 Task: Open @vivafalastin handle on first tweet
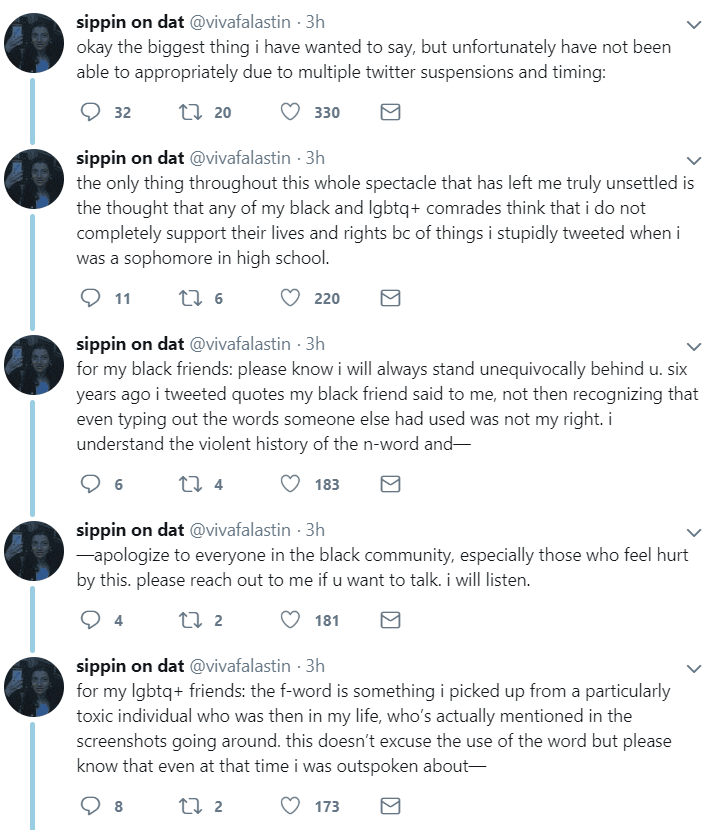(x=240, y=22)
